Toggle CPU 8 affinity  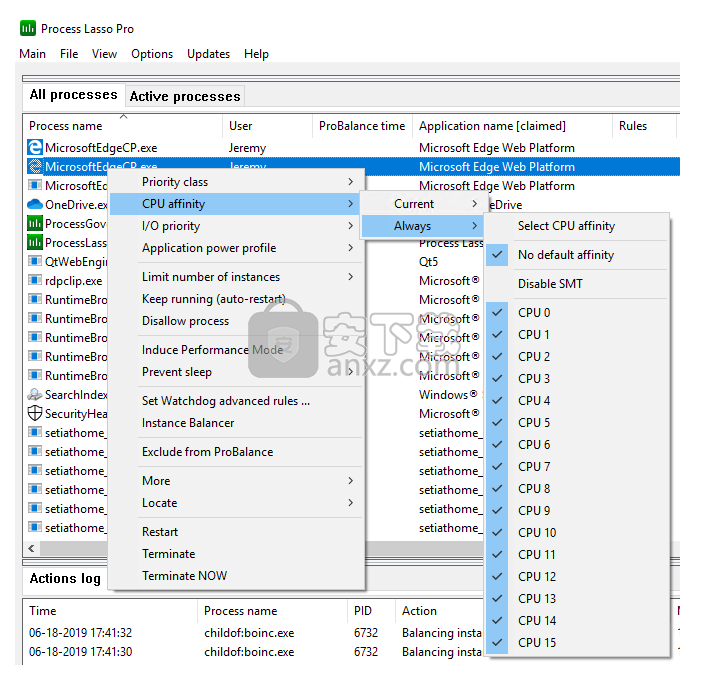[x=577, y=489]
